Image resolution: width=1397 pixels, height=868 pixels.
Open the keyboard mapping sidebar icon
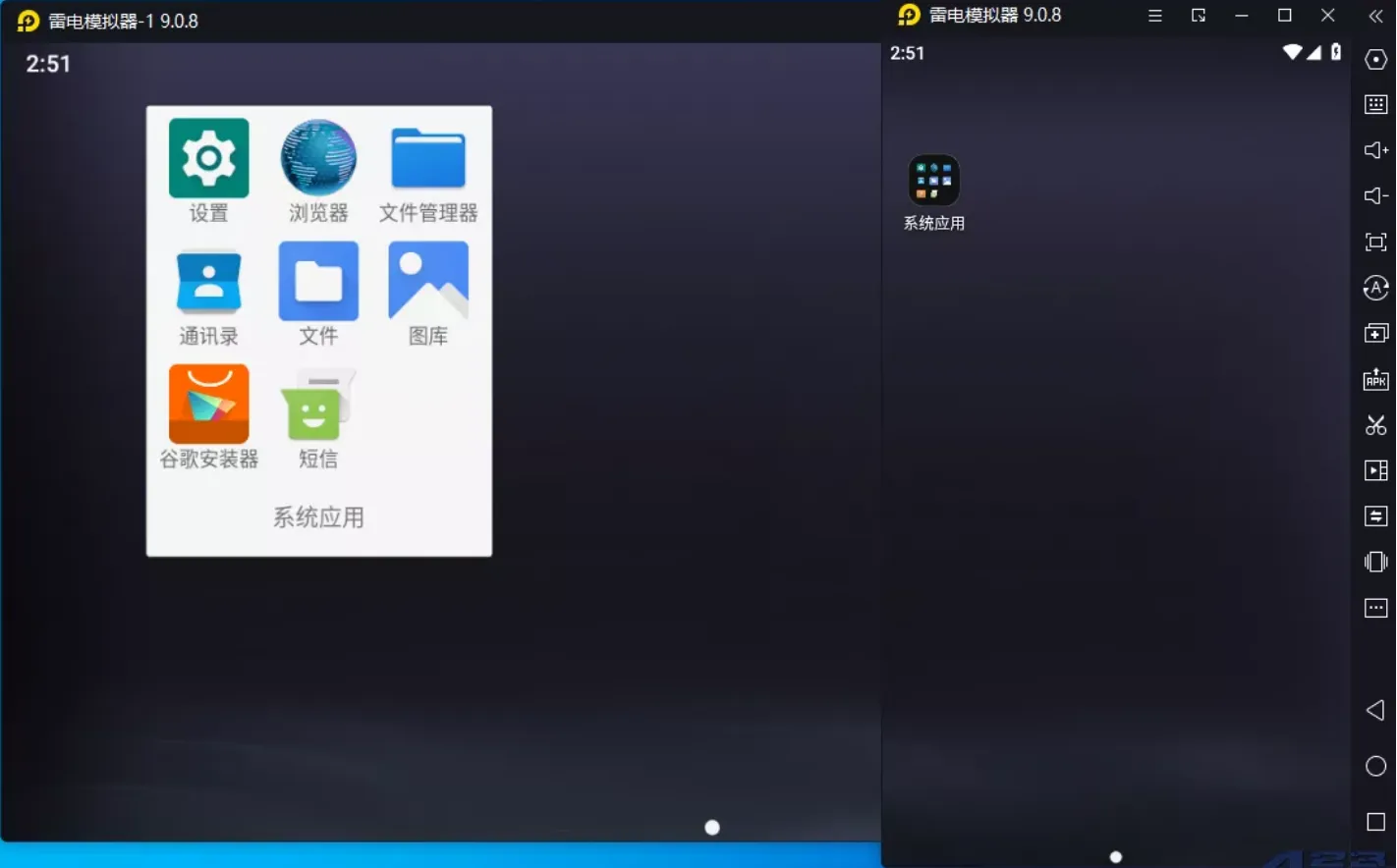point(1375,104)
